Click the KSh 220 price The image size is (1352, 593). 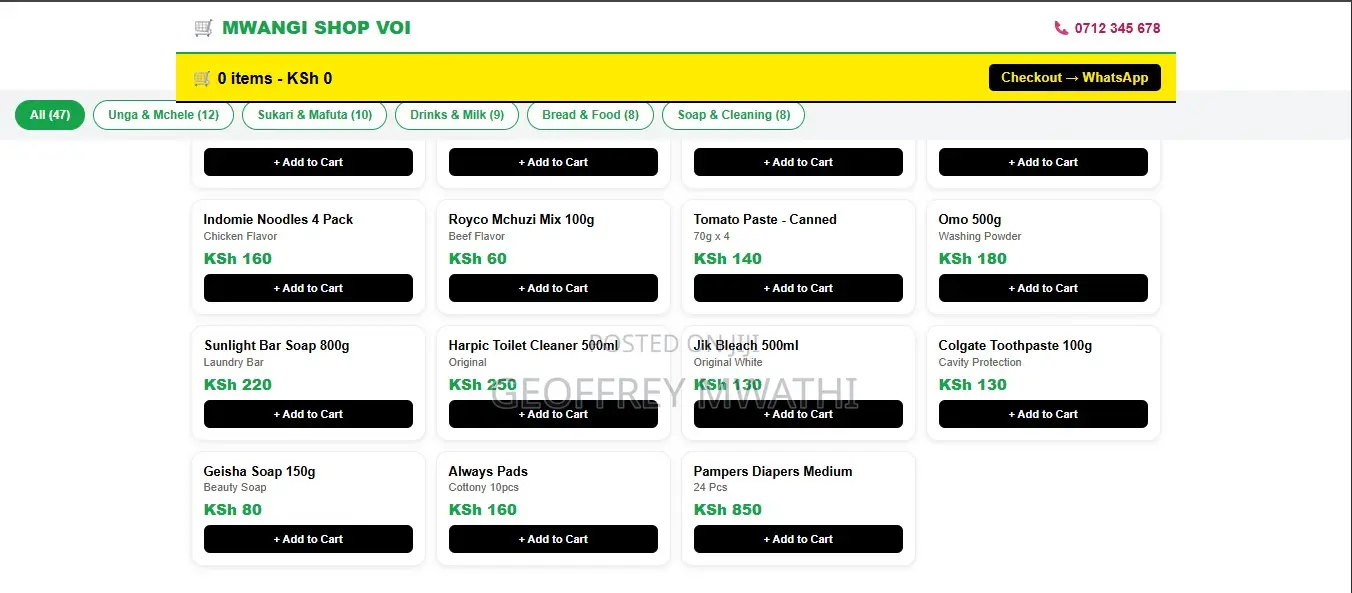point(238,385)
